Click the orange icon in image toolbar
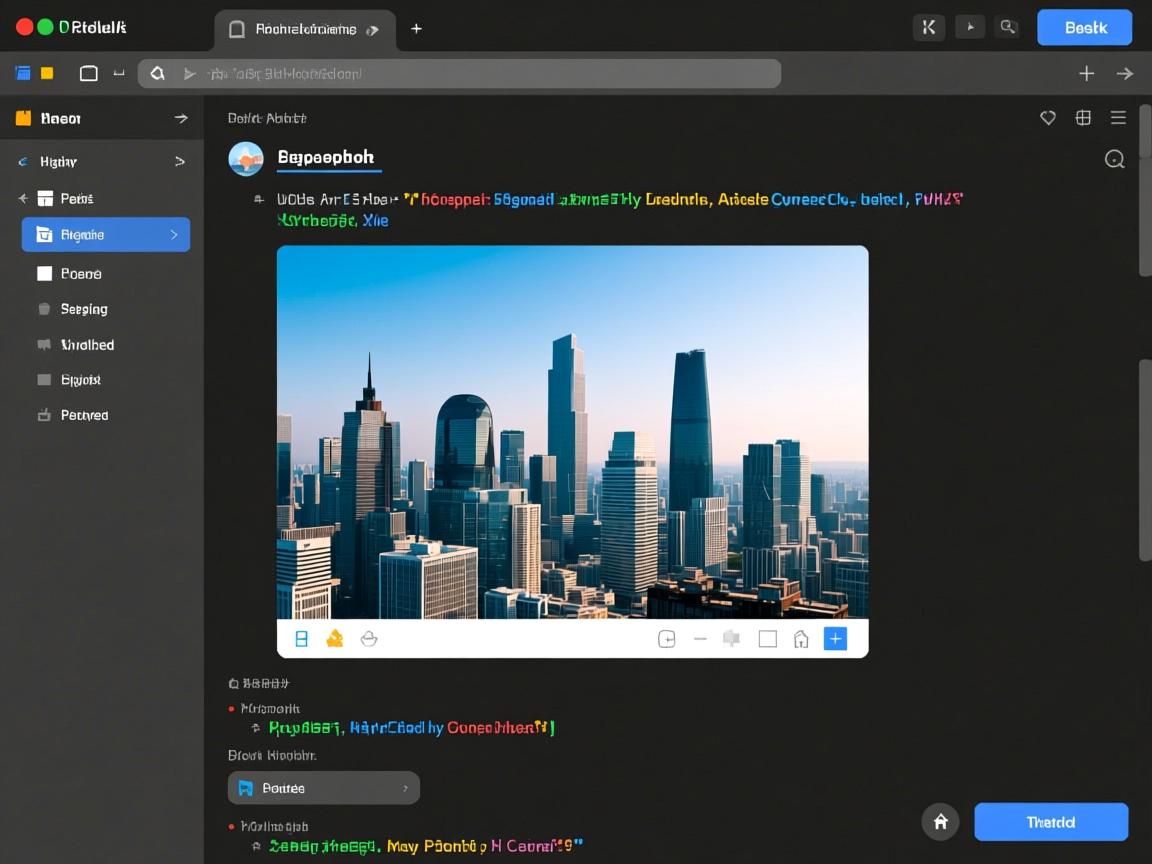 pyautogui.click(x=335, y=639)
